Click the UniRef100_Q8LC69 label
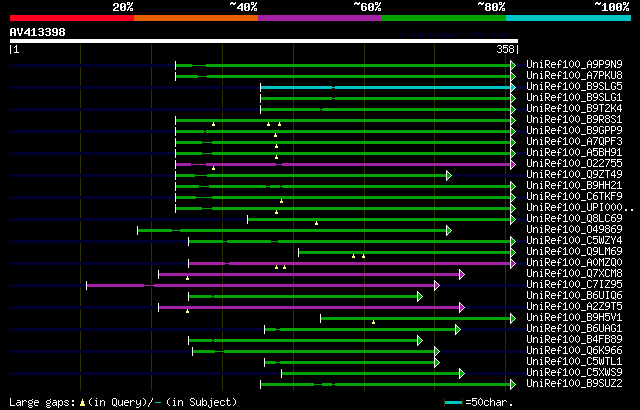 [x=574, y=219]
